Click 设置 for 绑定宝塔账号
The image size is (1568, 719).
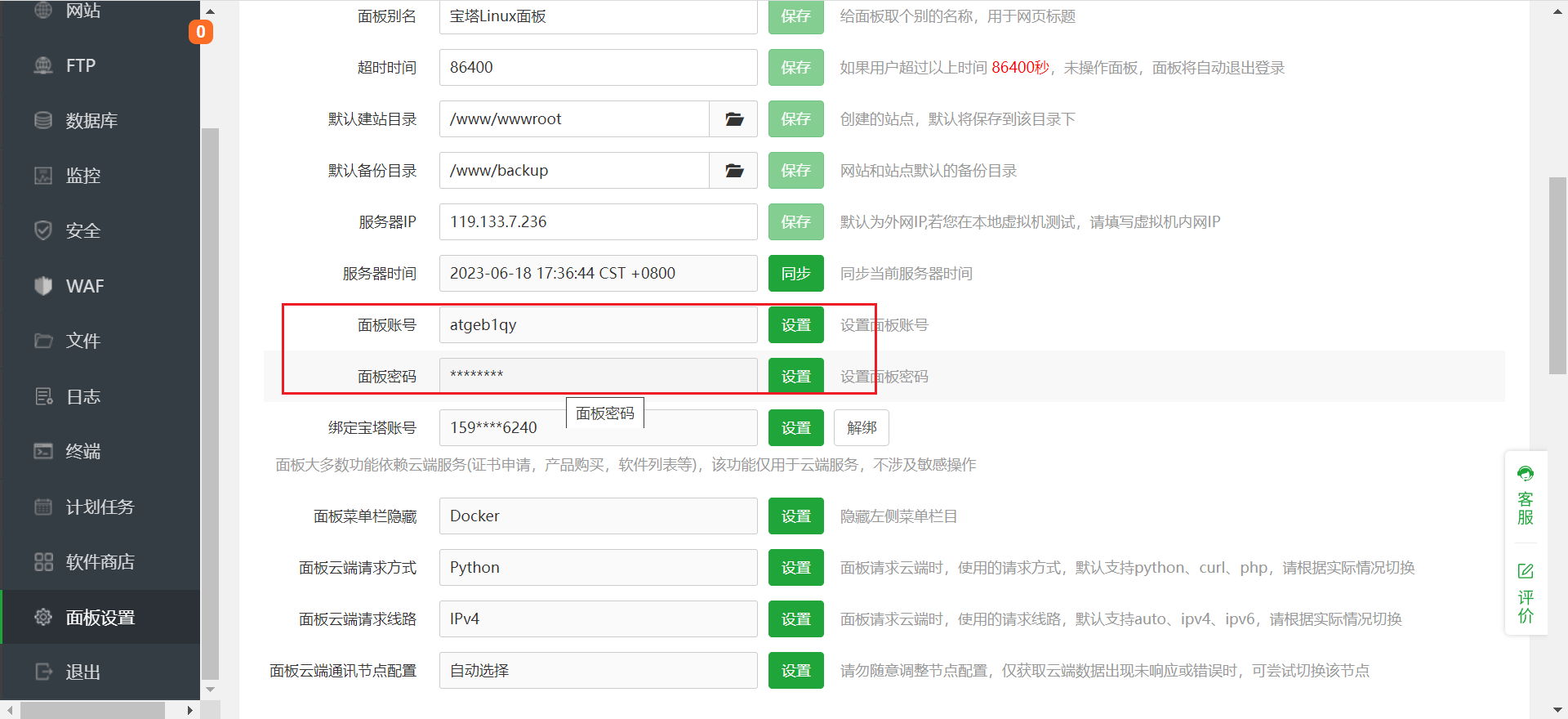point(796,428)
